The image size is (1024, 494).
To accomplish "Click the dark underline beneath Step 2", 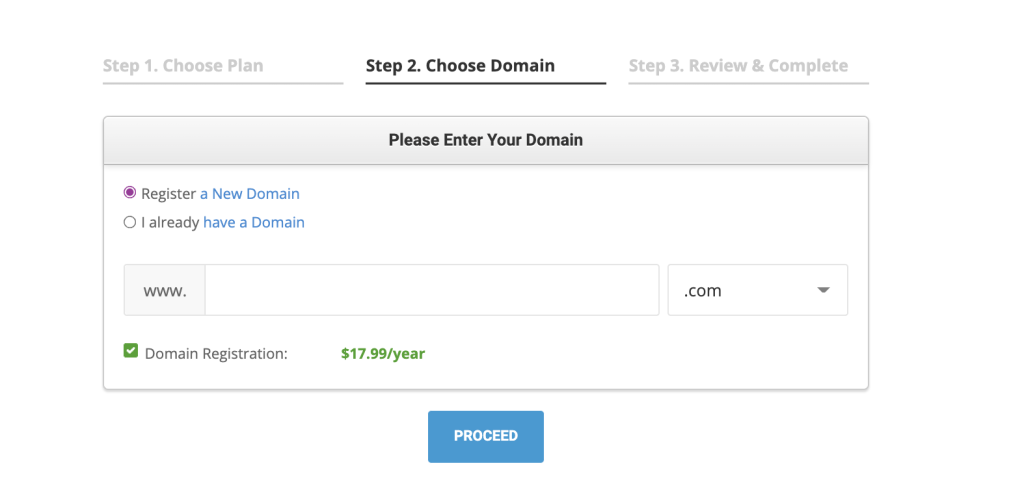I will [x=485, y=83].
